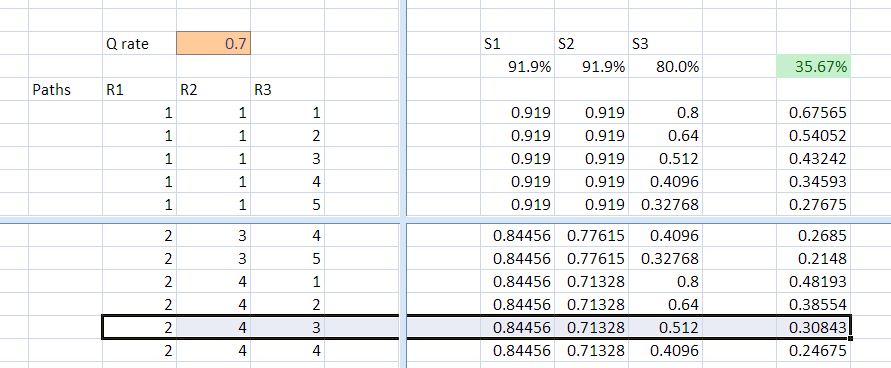This screenshot has width=891, height=368.
Task: Click the R3 column header cell
Action: 288,90
